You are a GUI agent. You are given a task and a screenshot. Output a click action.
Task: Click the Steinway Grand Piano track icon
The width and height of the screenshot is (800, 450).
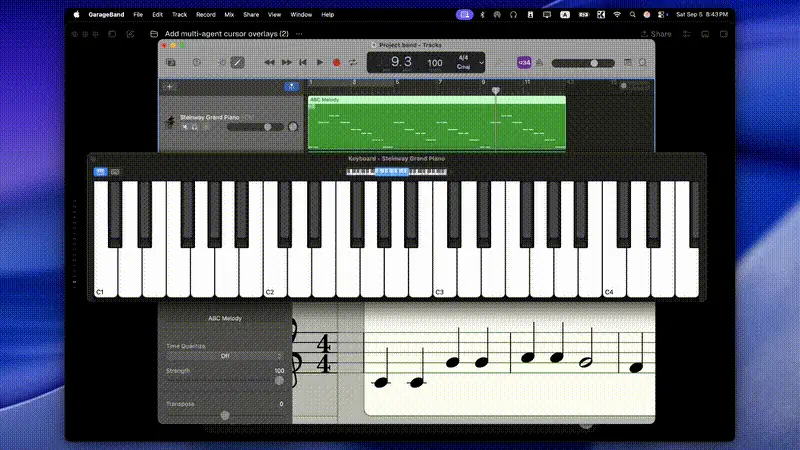170,121
